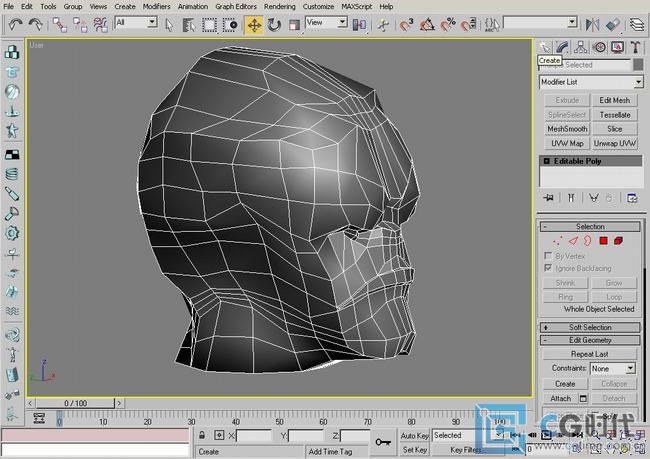This screenshot has width=650, height=459.
Task: Toggle the Ignore Backfacing checkbox
Action: point(548,268)
